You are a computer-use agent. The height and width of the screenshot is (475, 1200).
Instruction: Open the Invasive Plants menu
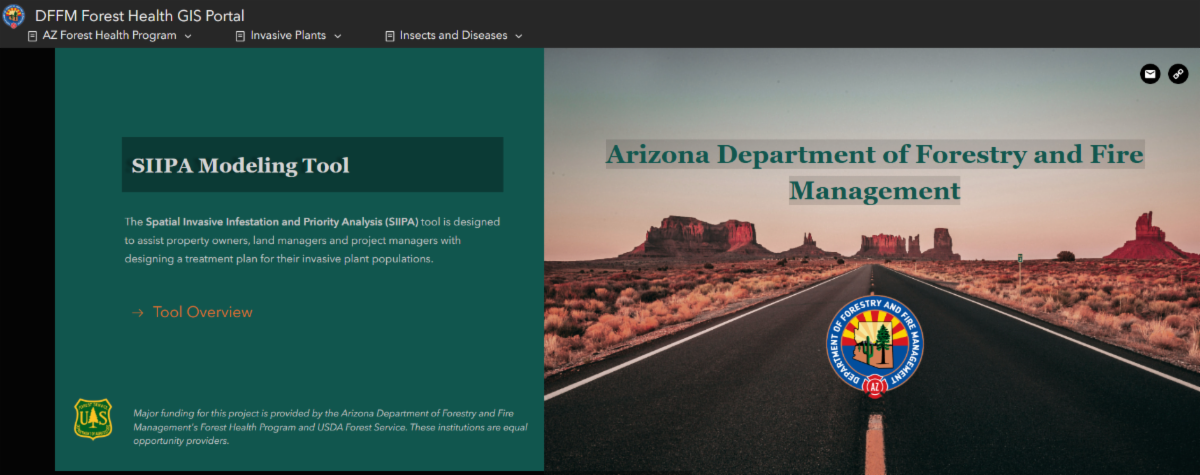[289, 36]
